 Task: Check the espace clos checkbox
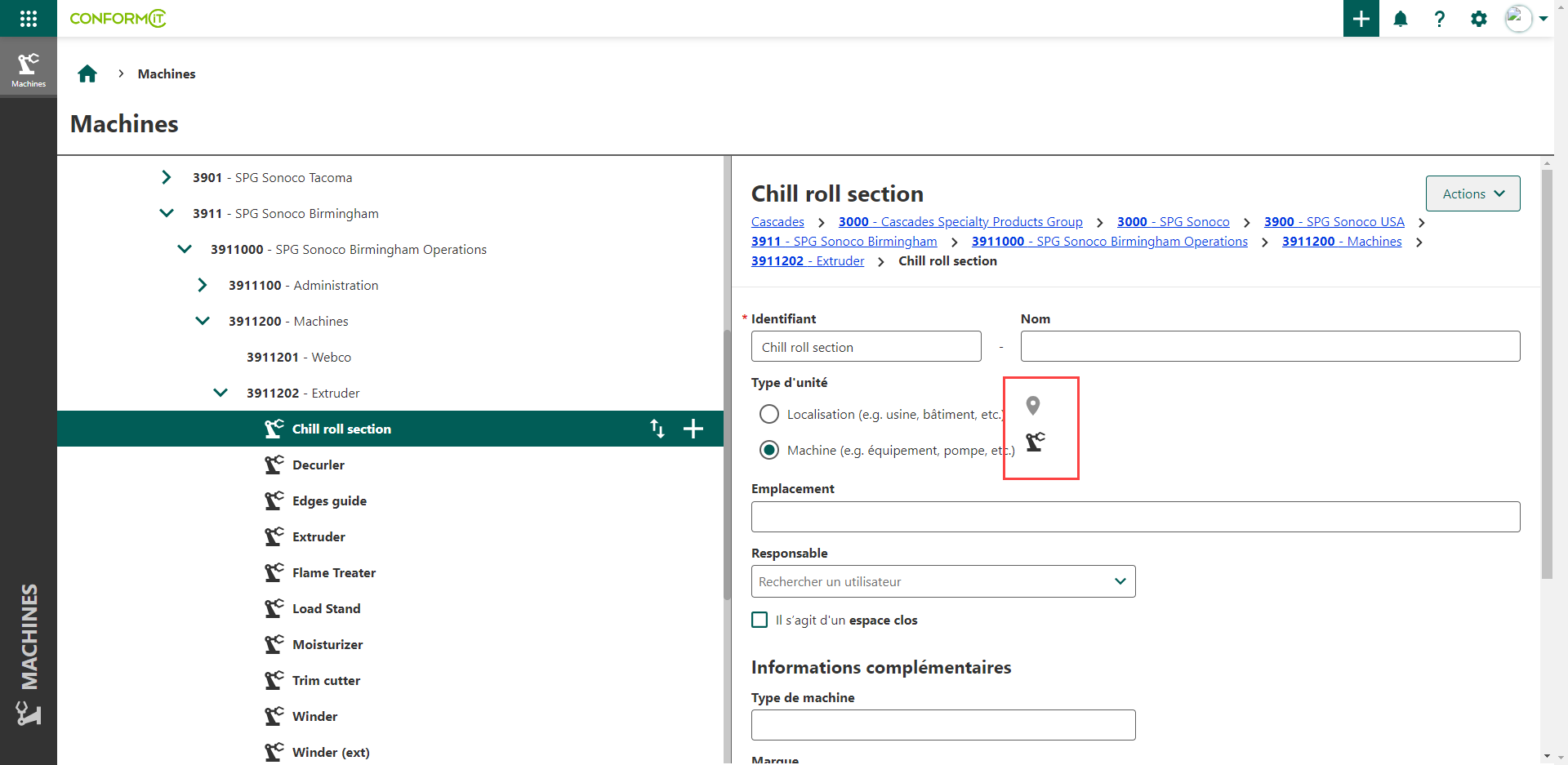coord(759,620)
